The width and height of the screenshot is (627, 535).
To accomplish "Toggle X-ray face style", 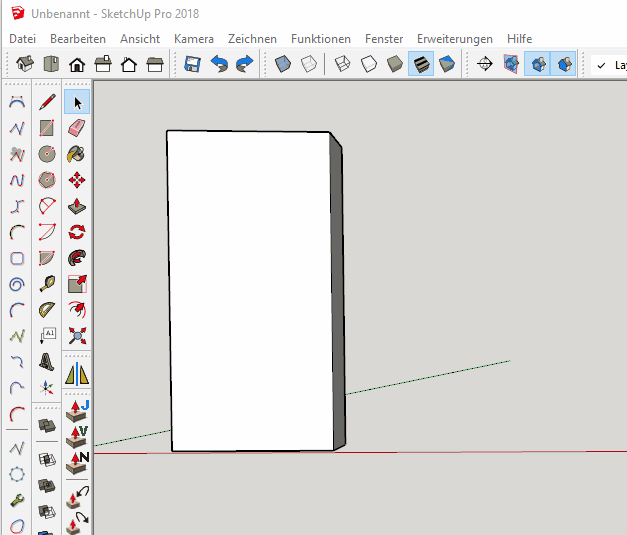I will pos(283,65).
